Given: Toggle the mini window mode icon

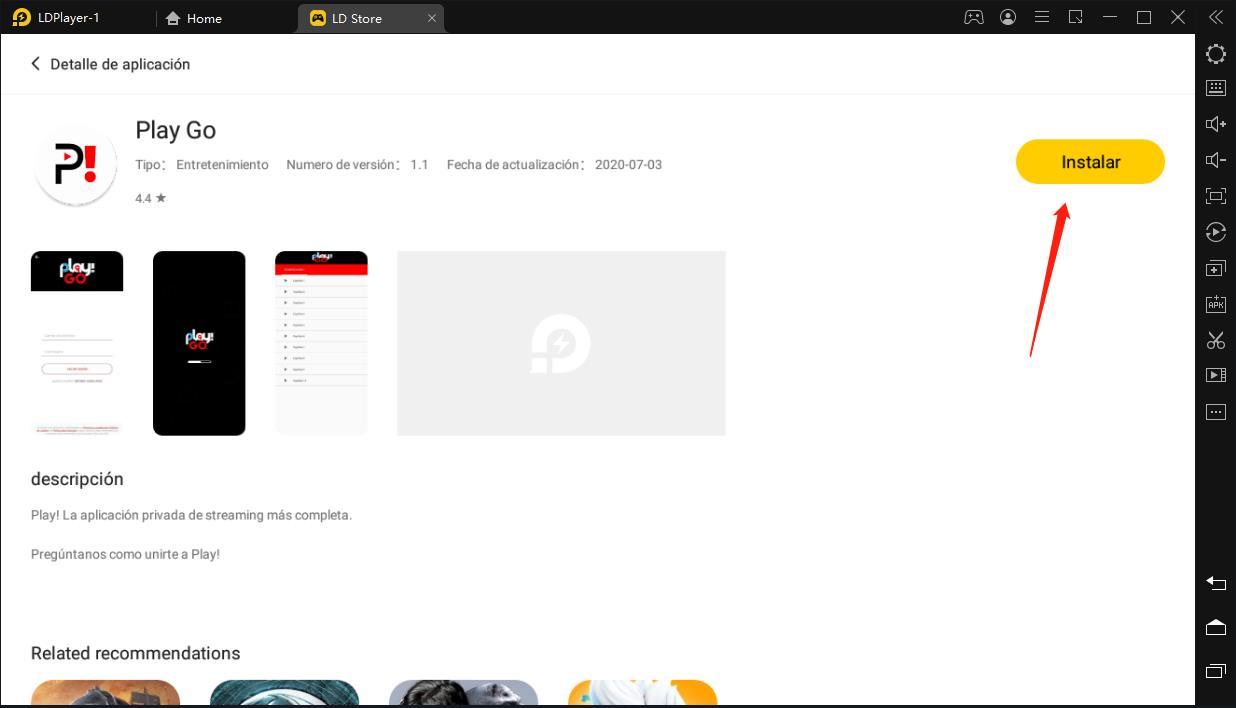Looking at the screenshot, I should [1076, 17].
